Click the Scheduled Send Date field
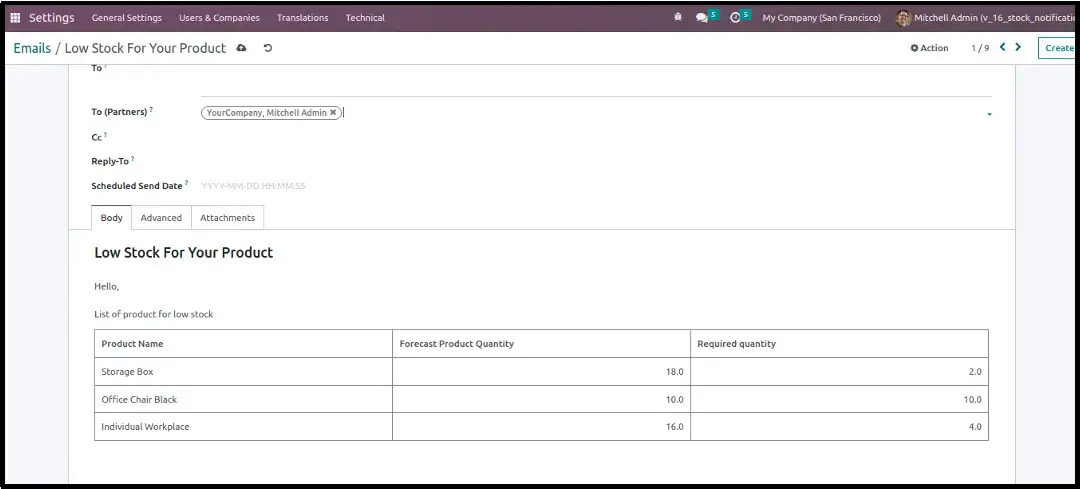Viewport: 1080px width, 489px height. coord(596,186)
